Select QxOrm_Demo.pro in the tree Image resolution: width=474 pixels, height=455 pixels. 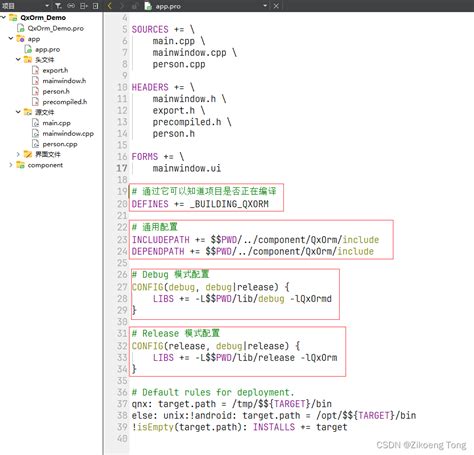click(x=55, y=28)
